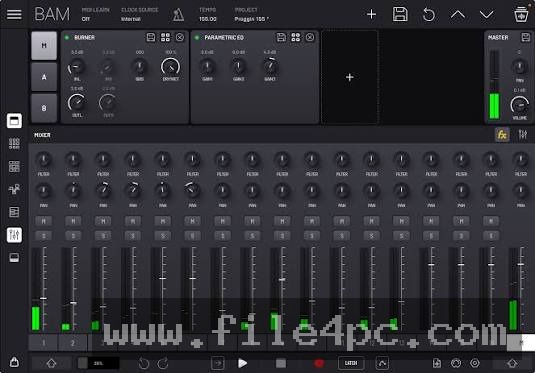535x373 pixels.
Task: Click the lock icon at bottom left
Action: (14, 361)
